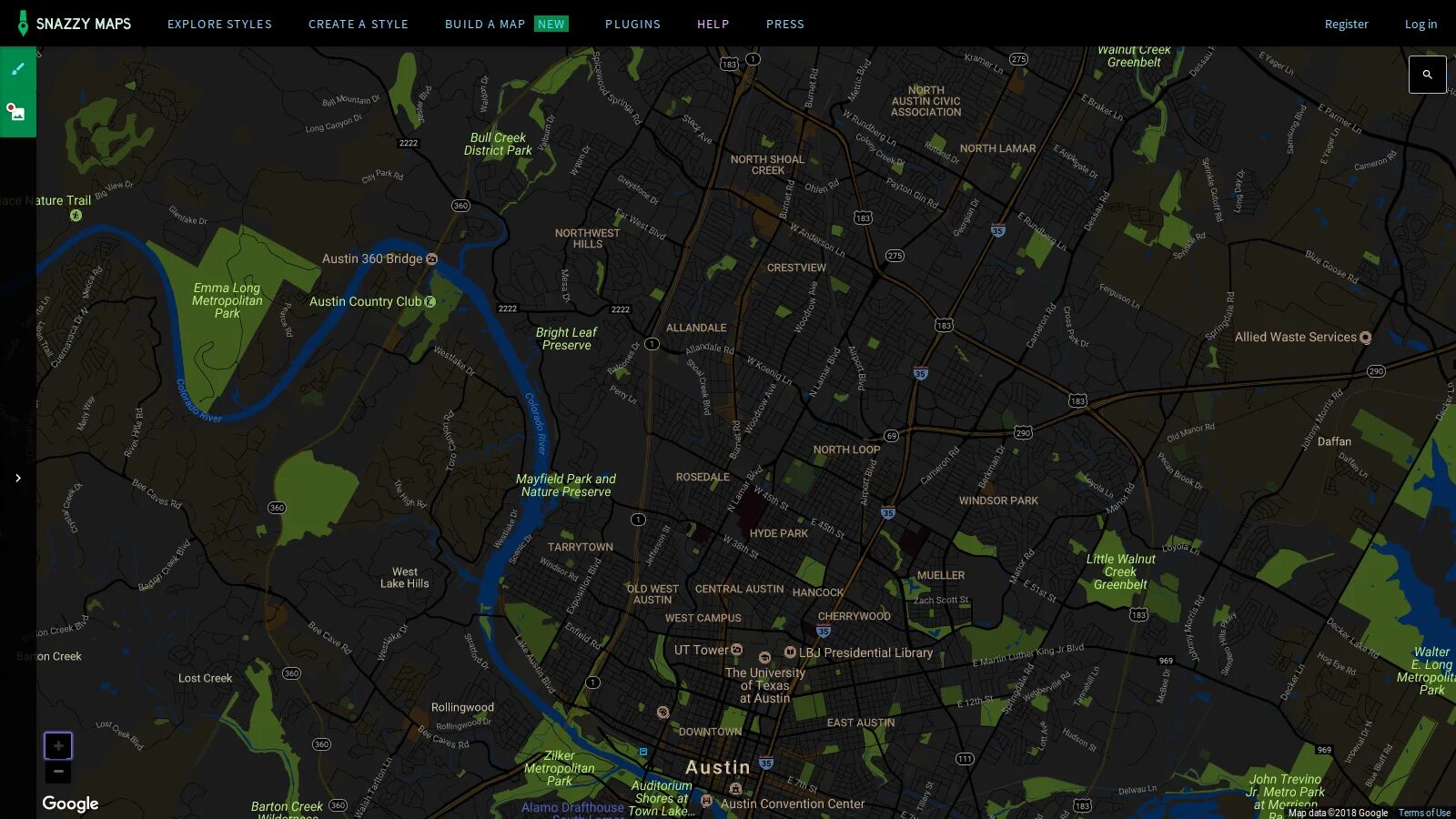Click the CHERRYWOOD neighborhood label
Image resolution: width=1456 pixels, height=819 pixels.
click(854, 616)
